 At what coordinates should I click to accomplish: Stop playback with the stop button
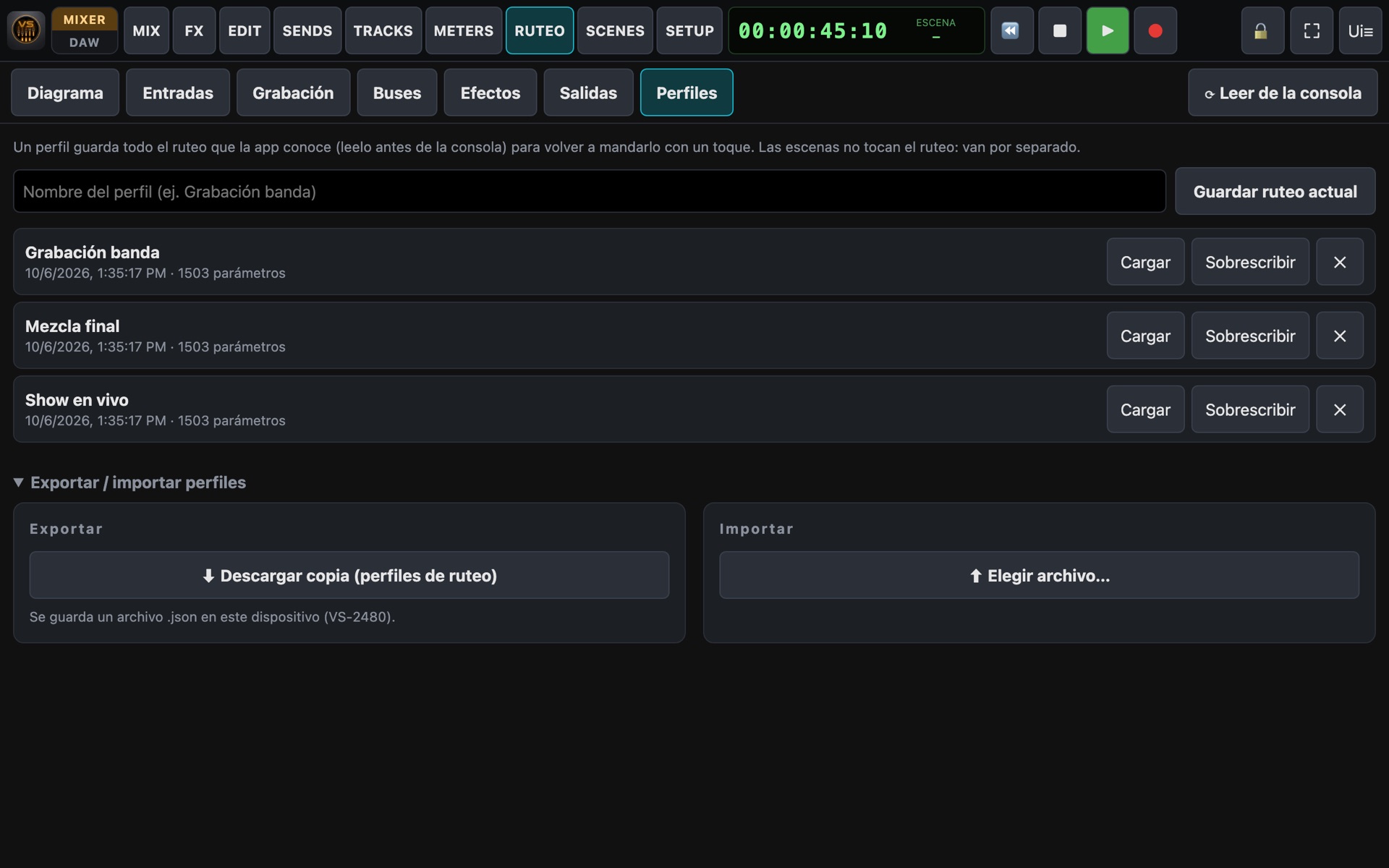pos(1060,30)
